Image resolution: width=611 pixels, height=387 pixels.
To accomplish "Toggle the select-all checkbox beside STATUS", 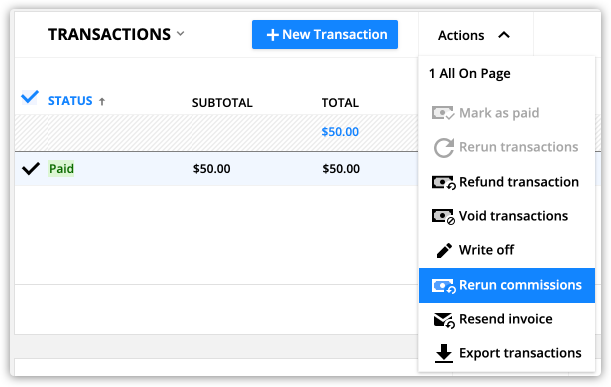I will pos(30,97).
